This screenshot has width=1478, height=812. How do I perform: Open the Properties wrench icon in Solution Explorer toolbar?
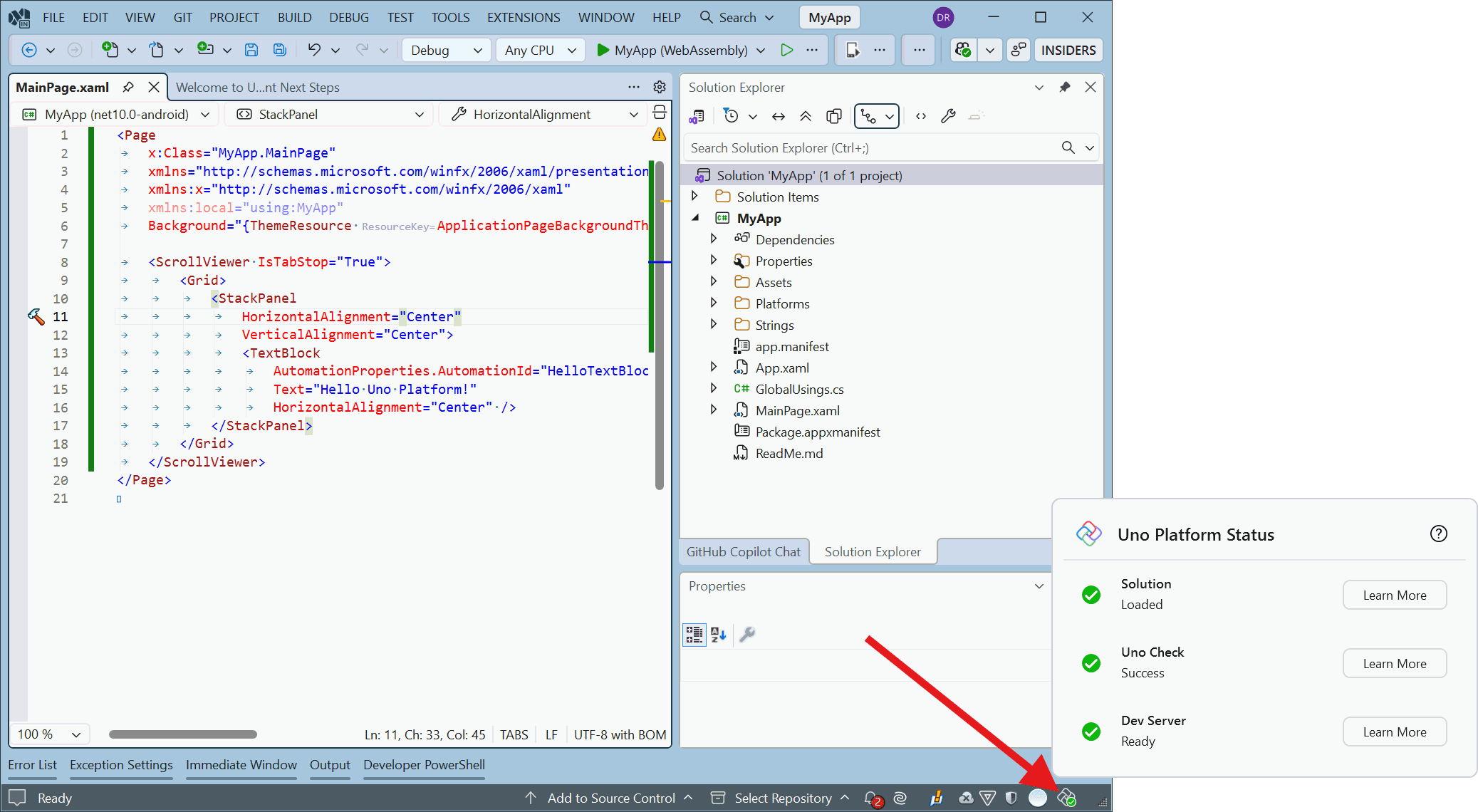(x=948, y=115)
